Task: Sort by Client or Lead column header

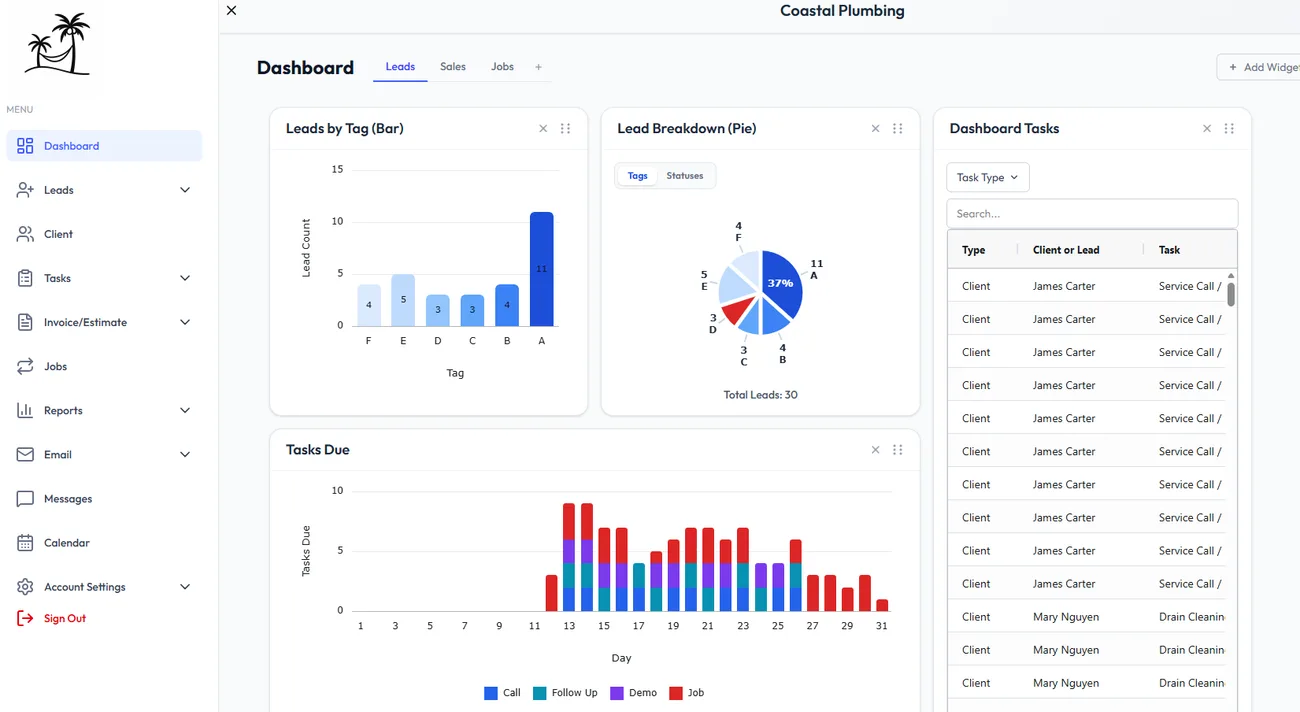Action: (1066, 250)
